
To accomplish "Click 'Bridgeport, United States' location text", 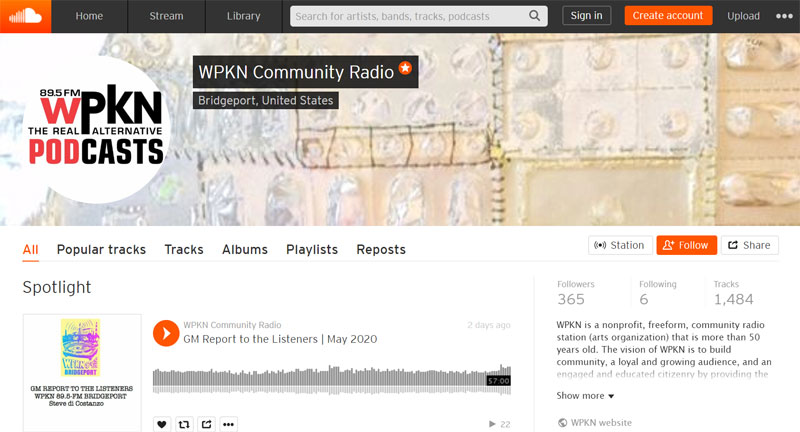I will point(265,100).
